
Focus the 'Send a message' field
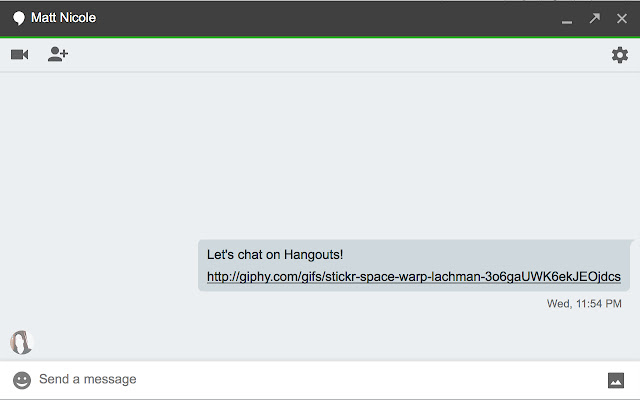pyautogui.click(x=300, y=380)
